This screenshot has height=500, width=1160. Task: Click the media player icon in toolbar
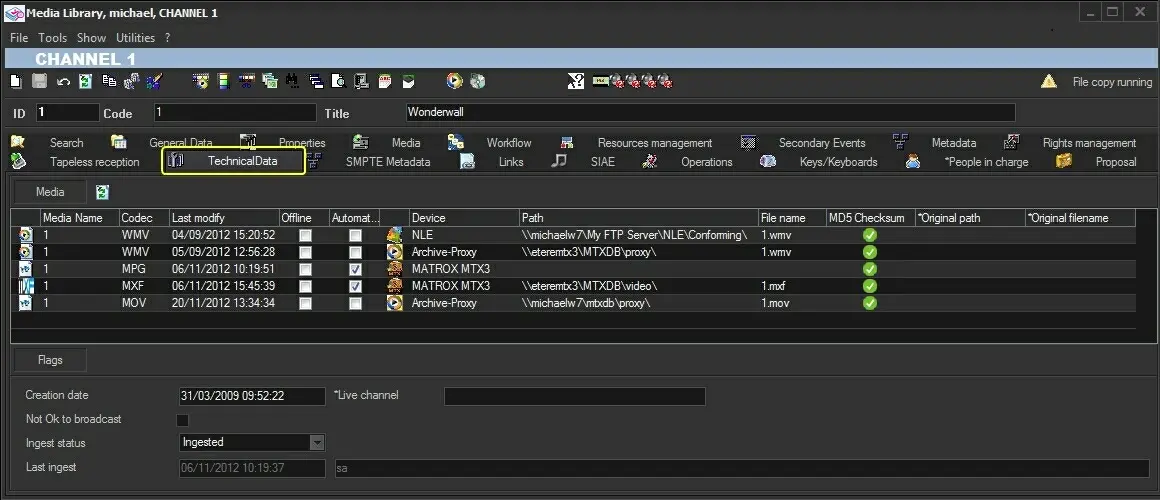pos(455,82)
